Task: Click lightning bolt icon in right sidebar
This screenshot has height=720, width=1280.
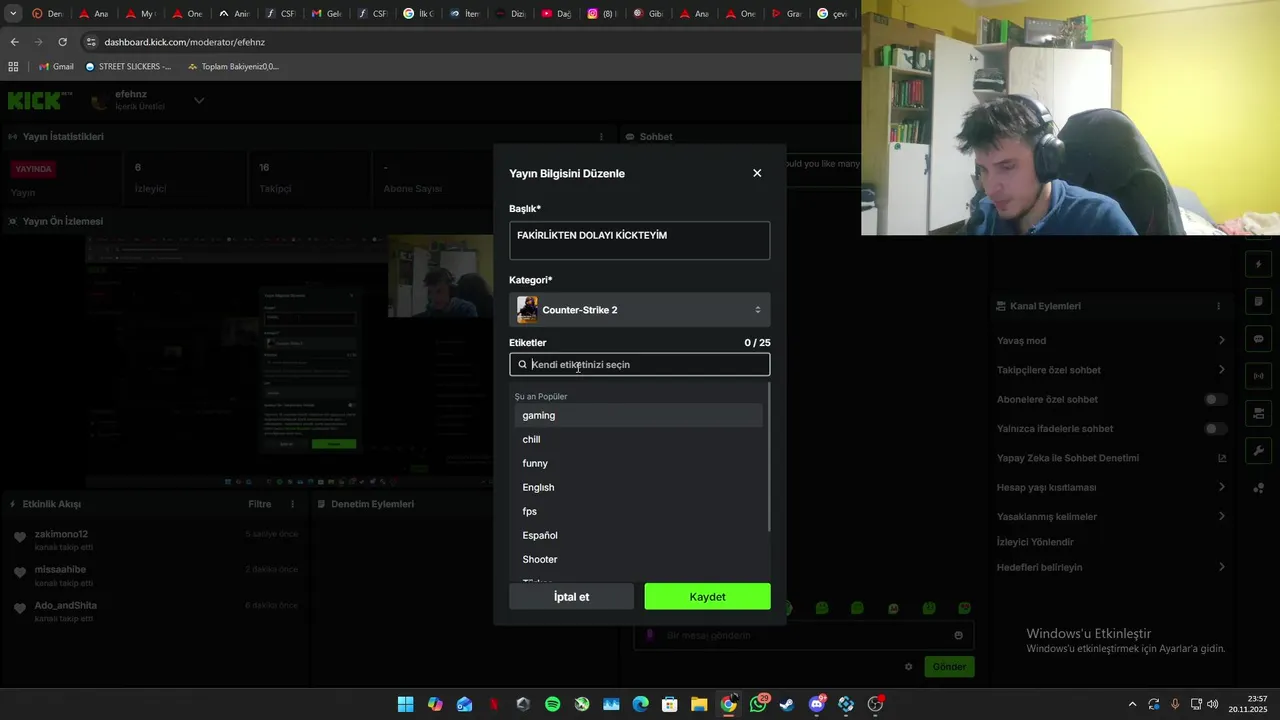Action: point(1259,265)
